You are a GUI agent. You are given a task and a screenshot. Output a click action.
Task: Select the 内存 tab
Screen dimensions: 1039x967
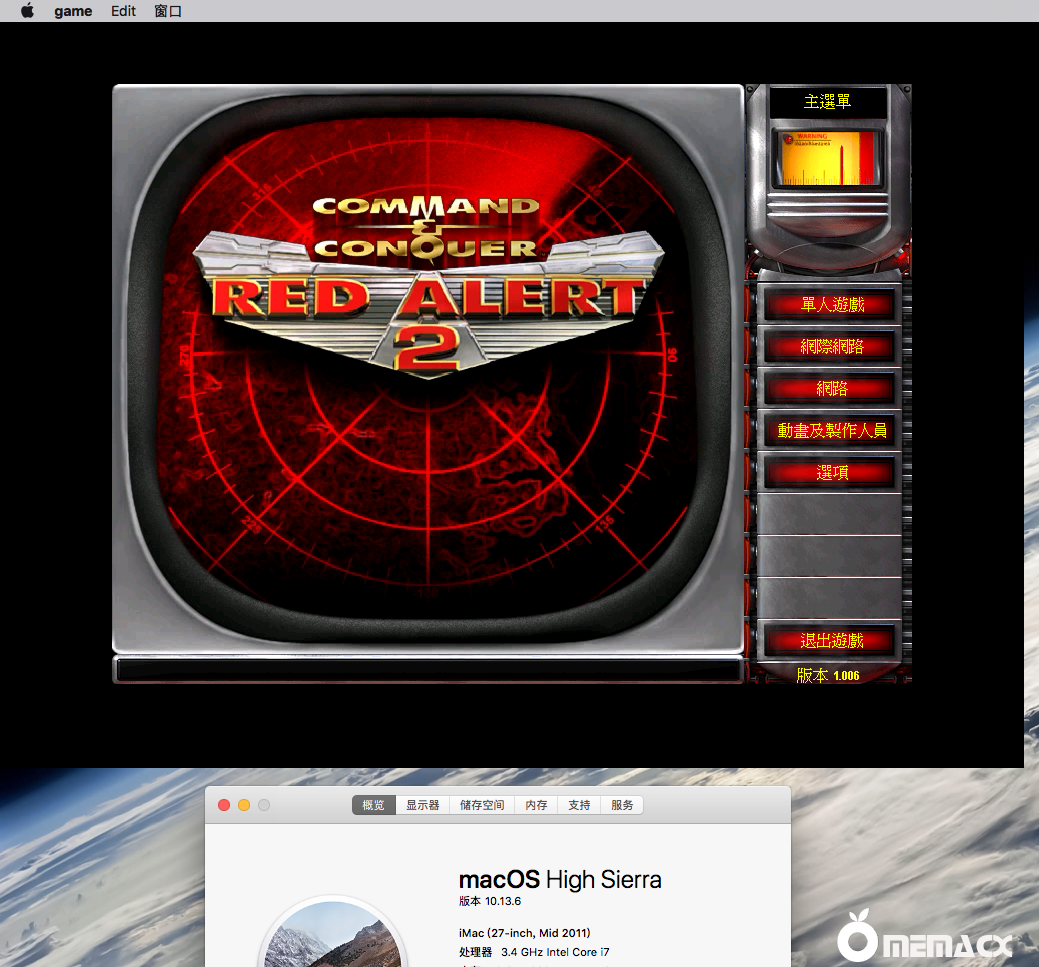(537, 805)
